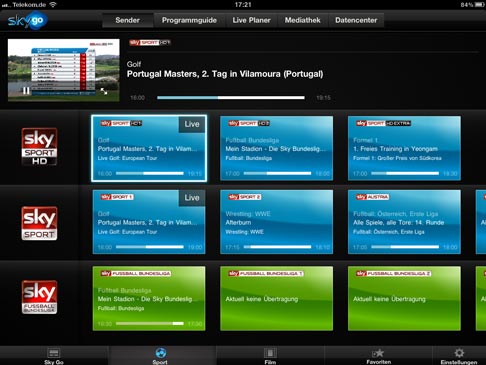Open Einstellungen gear icon

tap(459, 353)
